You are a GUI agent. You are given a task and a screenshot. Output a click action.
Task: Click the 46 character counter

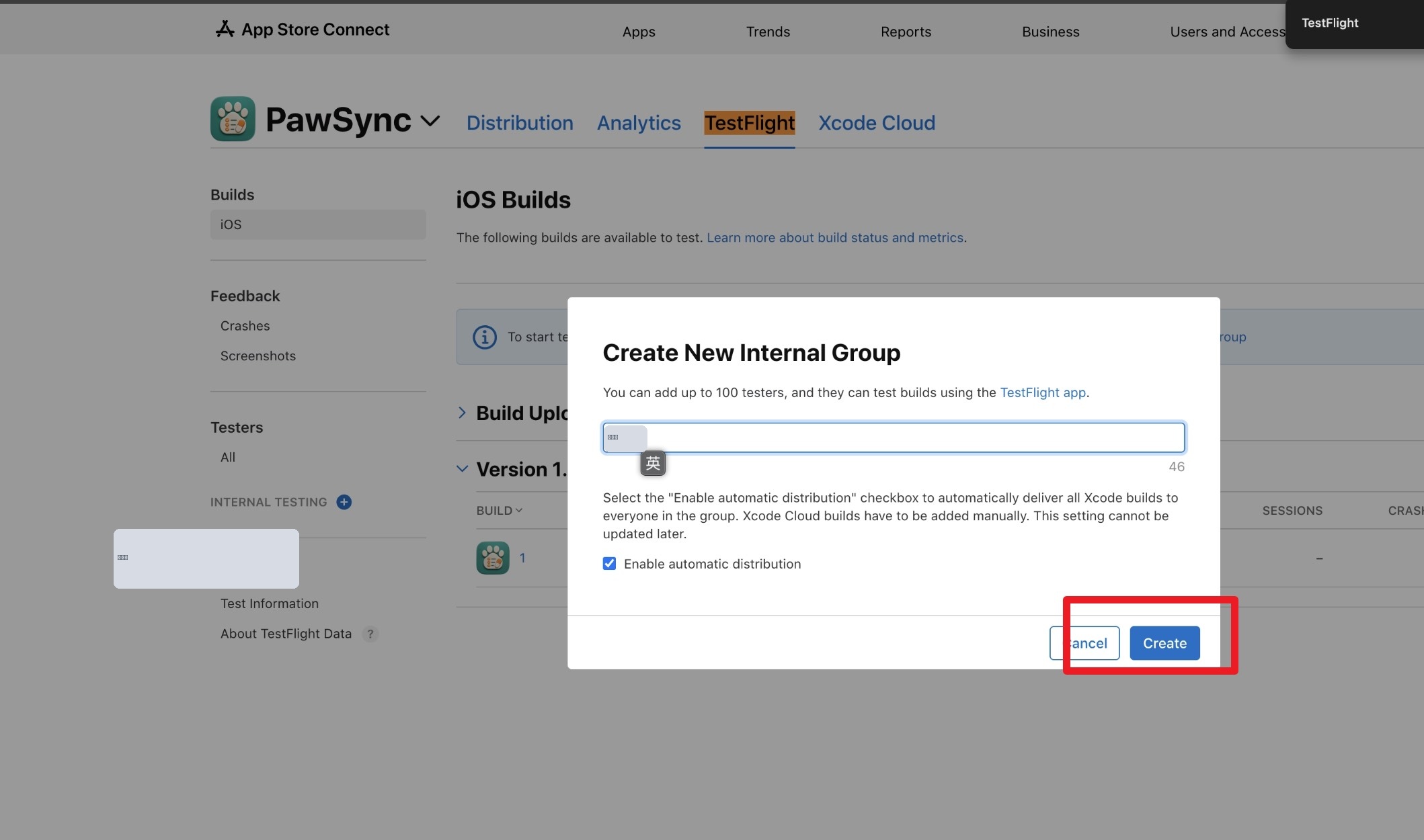1177,466
